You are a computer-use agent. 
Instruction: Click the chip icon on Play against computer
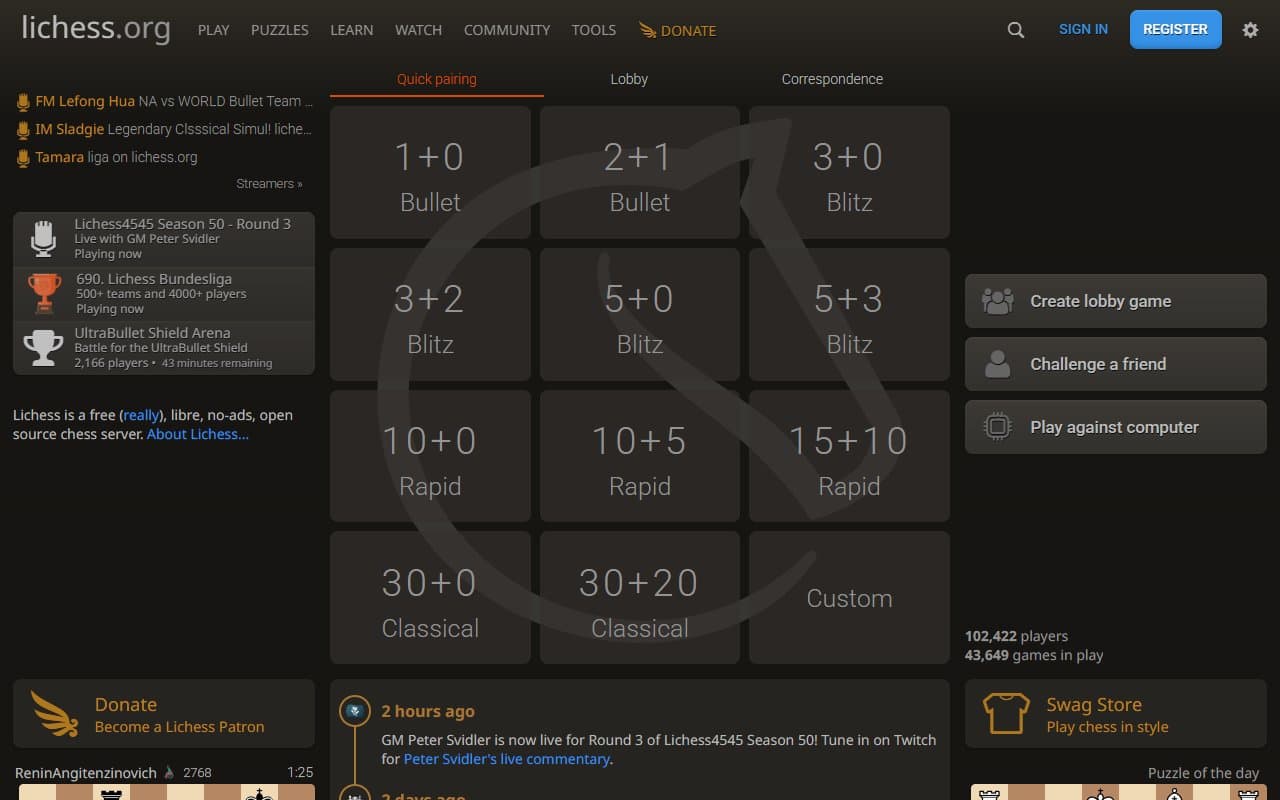(998, 427)
